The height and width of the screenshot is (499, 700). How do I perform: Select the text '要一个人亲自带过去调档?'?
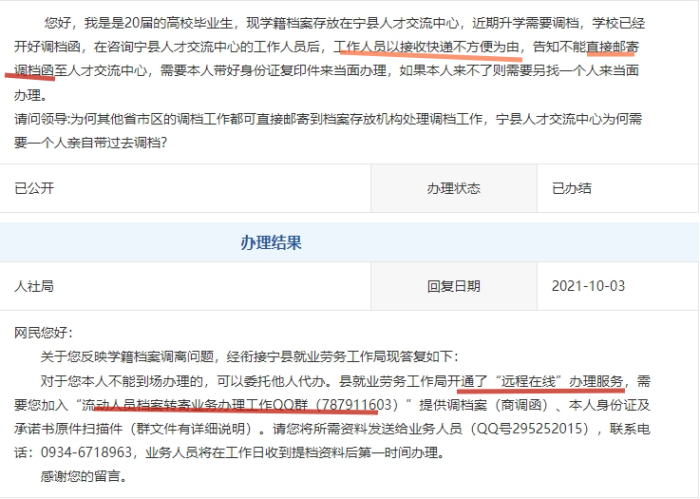point(91,142)
